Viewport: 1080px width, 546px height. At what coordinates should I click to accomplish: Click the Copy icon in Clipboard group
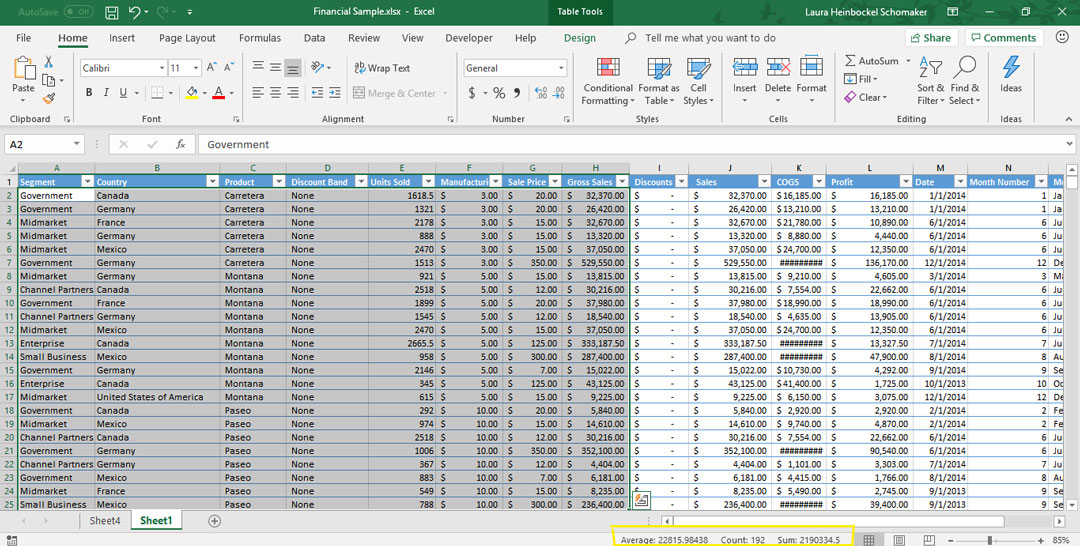coord(48,81)
